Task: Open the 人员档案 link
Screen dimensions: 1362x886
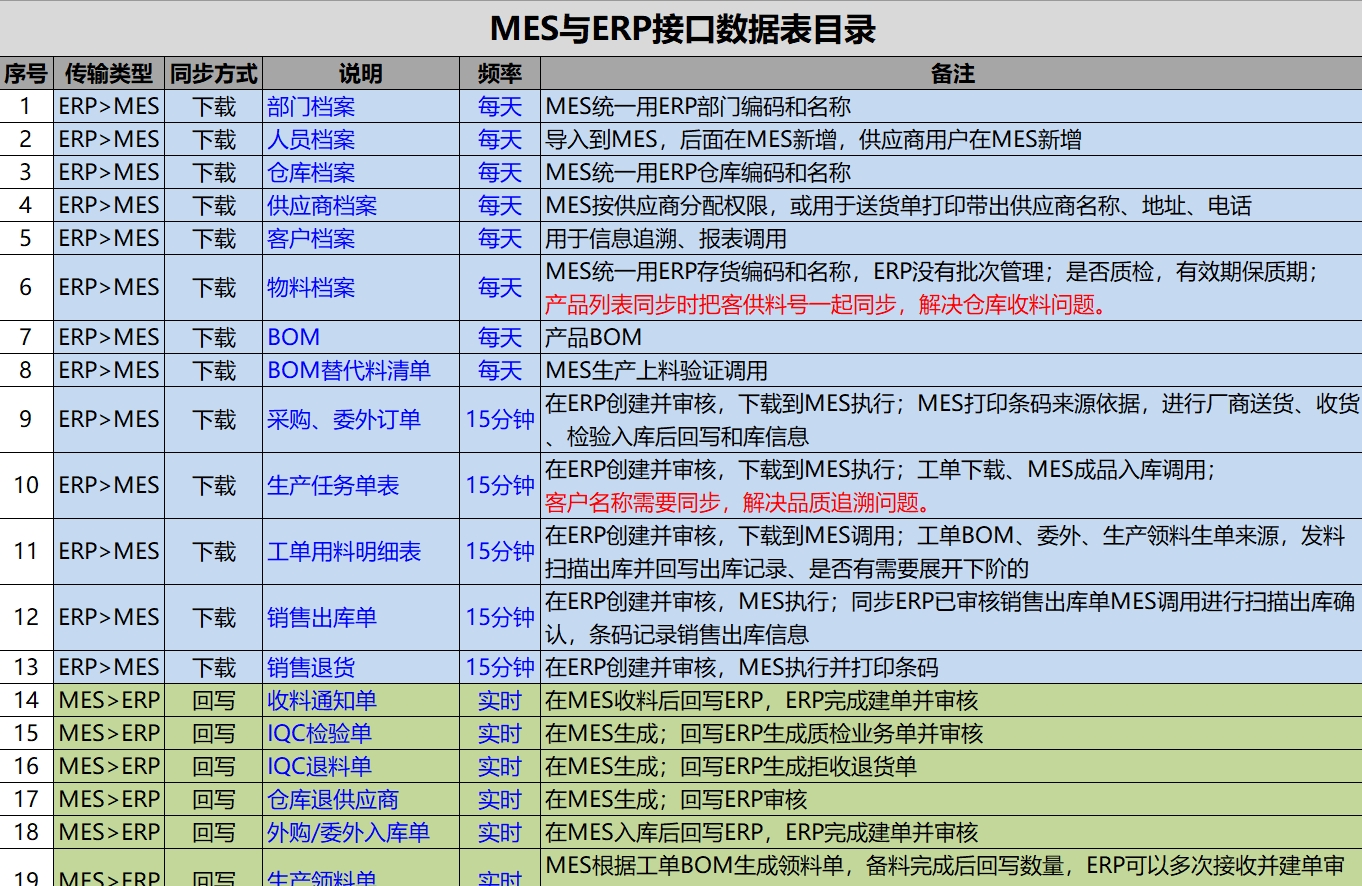Action: point(311,139)
